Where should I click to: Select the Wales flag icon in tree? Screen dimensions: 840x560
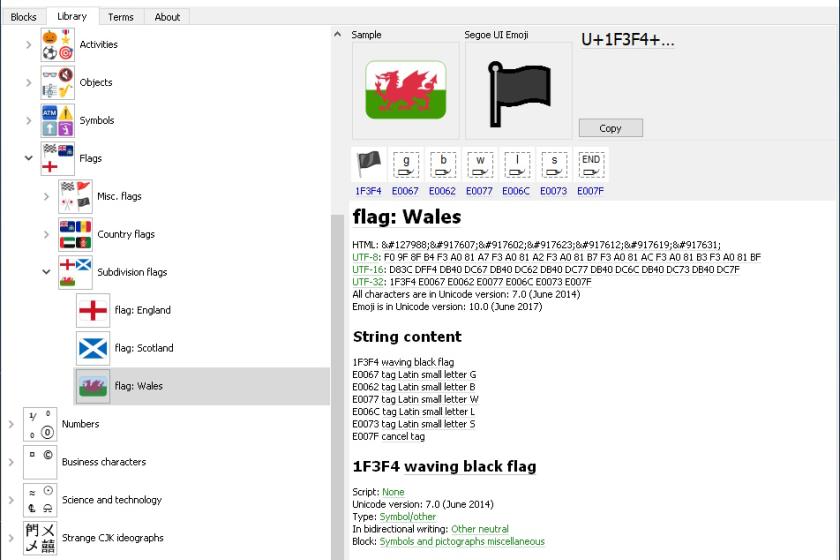click(93, 386)
